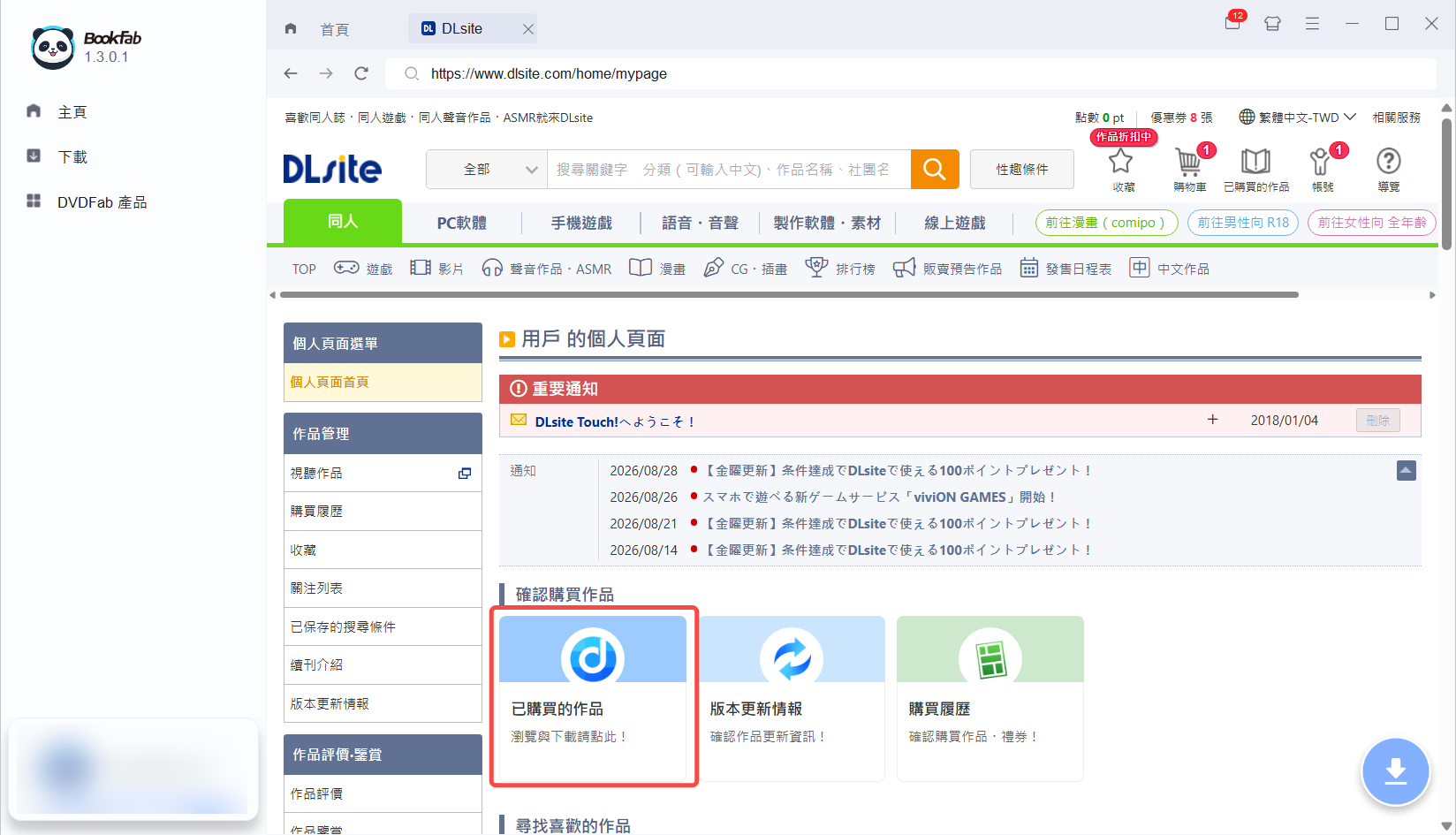
Task: Click the 點數 0 pt link
Action: pyautogui.click(x=1099, y=118)
